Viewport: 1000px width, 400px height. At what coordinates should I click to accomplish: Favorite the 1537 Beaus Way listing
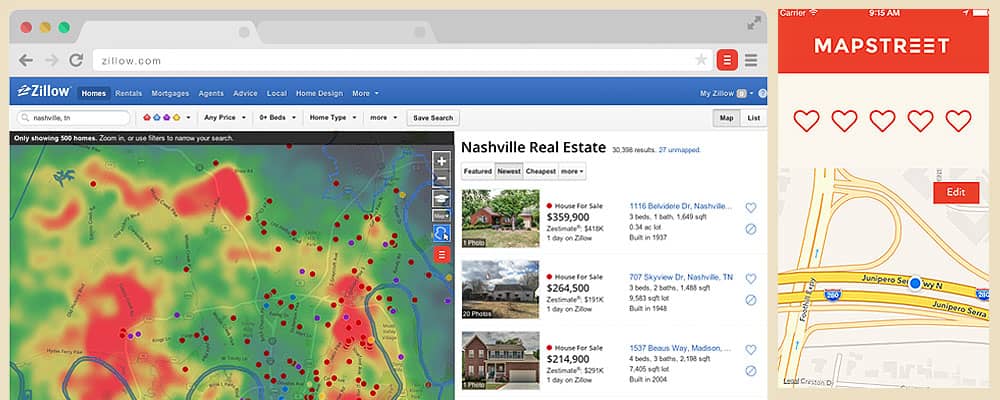(751, 350)
